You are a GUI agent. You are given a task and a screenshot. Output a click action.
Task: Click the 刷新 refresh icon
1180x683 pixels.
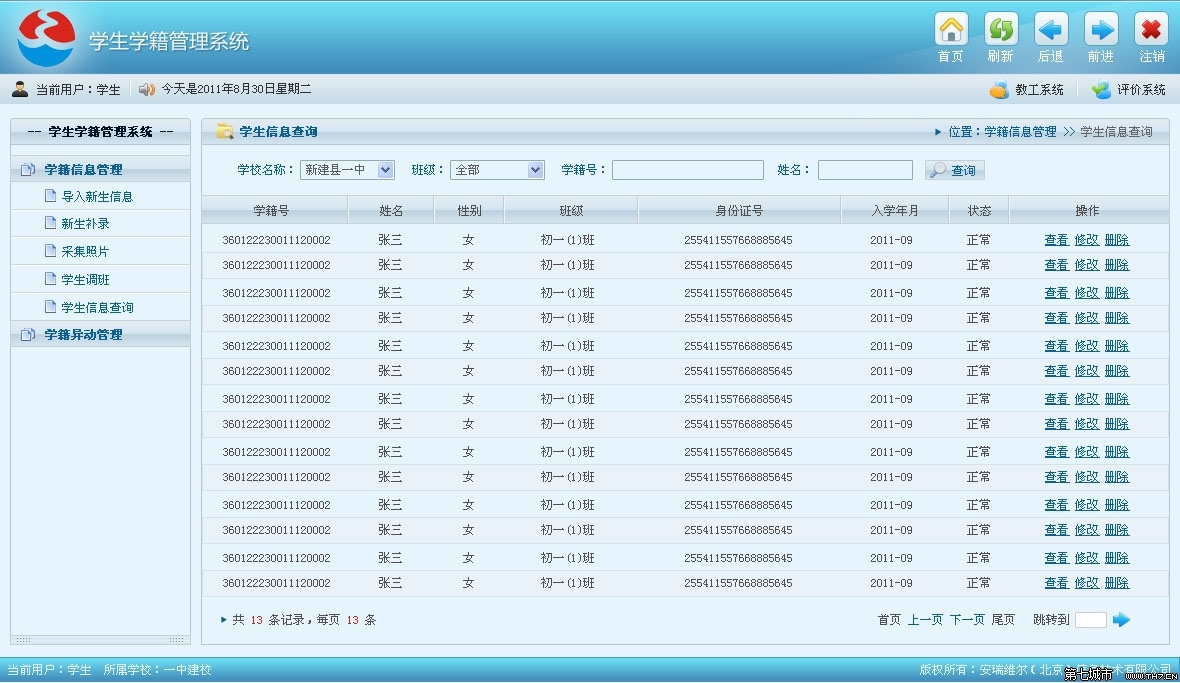click(x=1000, y=28)
